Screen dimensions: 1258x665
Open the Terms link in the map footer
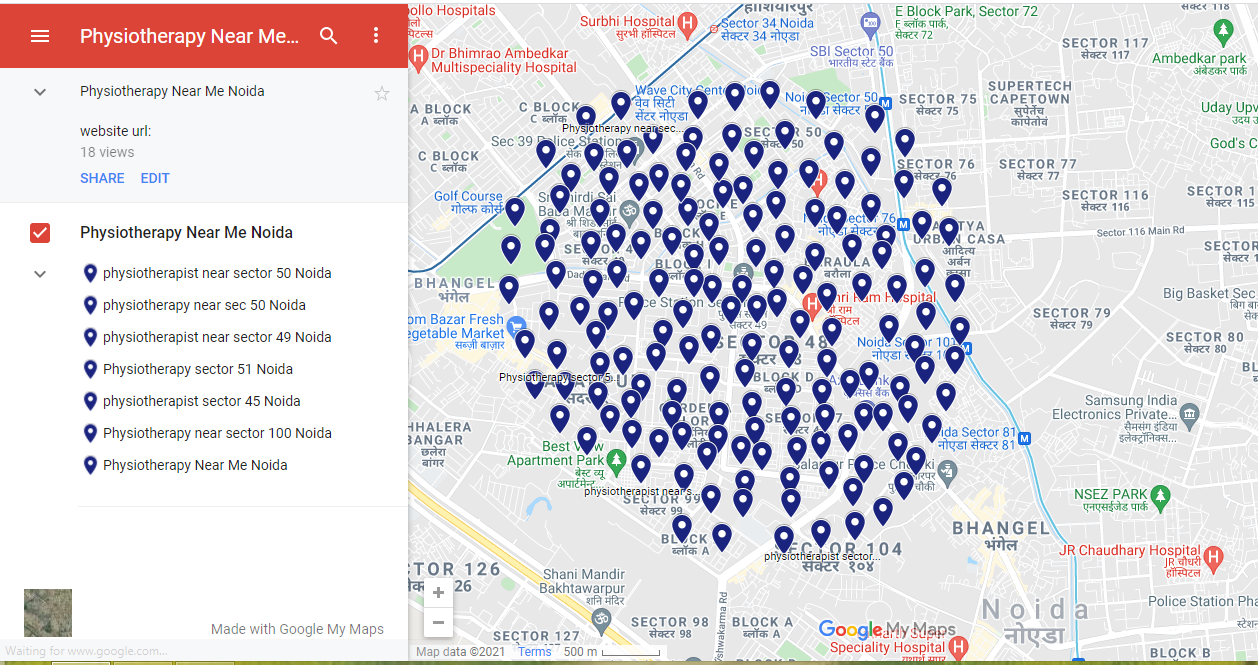[534, 651]
